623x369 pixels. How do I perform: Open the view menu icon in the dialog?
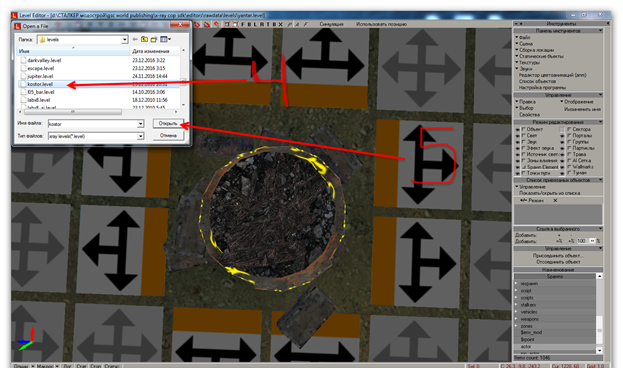tap(165, 39)
